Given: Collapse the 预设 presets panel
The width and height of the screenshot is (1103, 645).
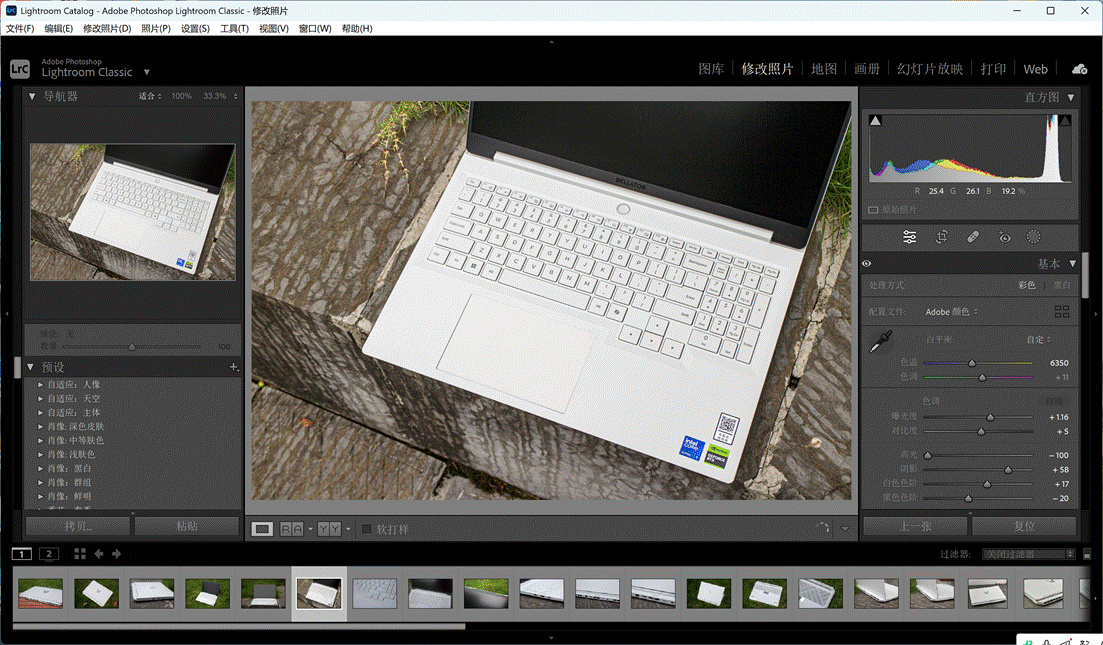Looking at the screenshot, I should coord(30,366).
